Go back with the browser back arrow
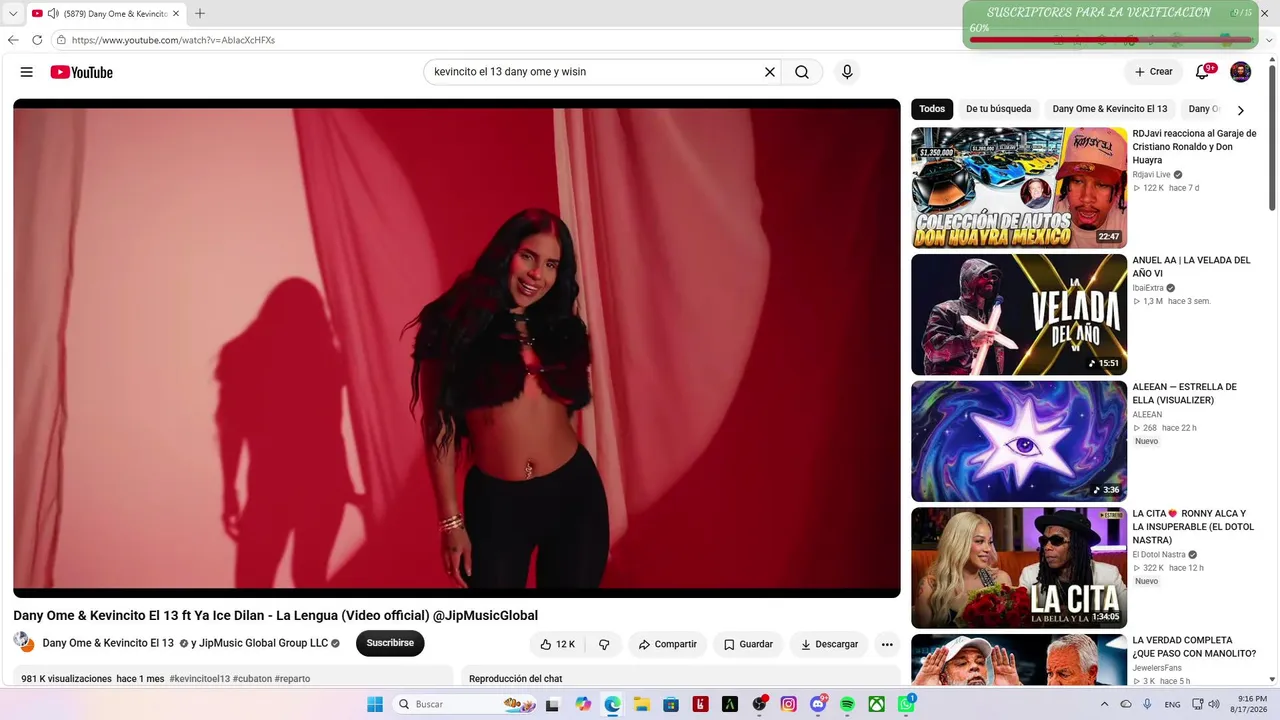The width and height of the screenshot is (1280, 720). 13,40
